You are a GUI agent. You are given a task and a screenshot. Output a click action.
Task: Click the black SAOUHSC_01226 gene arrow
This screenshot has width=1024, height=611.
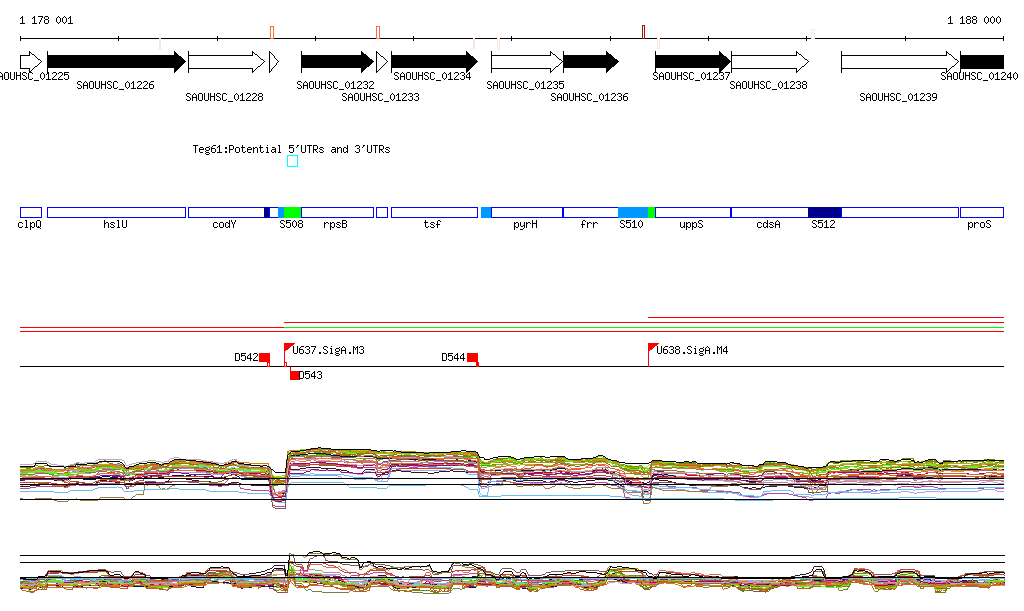click(115, 62)
